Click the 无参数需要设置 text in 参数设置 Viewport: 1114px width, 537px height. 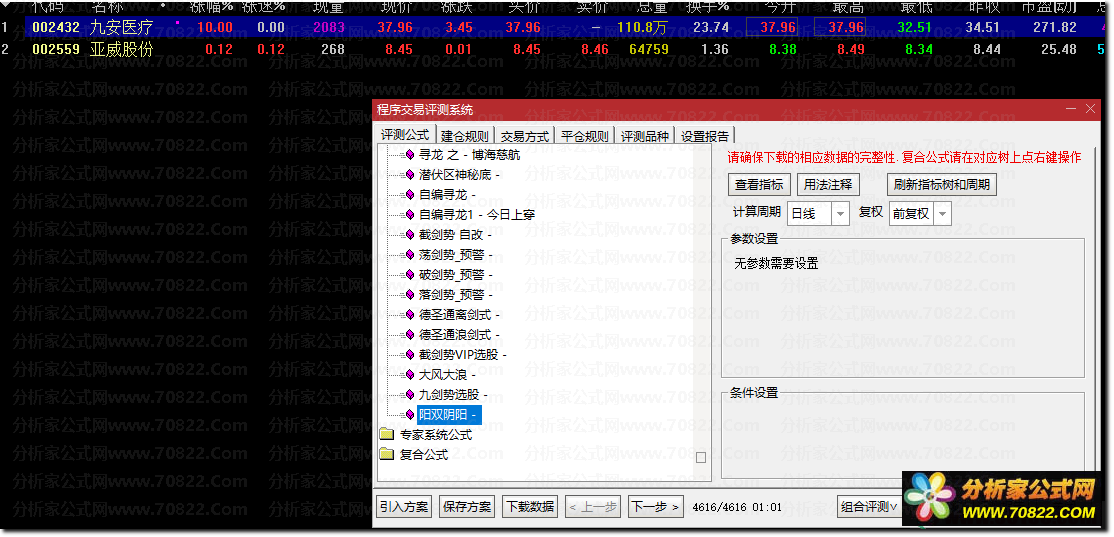click(776, 264)
